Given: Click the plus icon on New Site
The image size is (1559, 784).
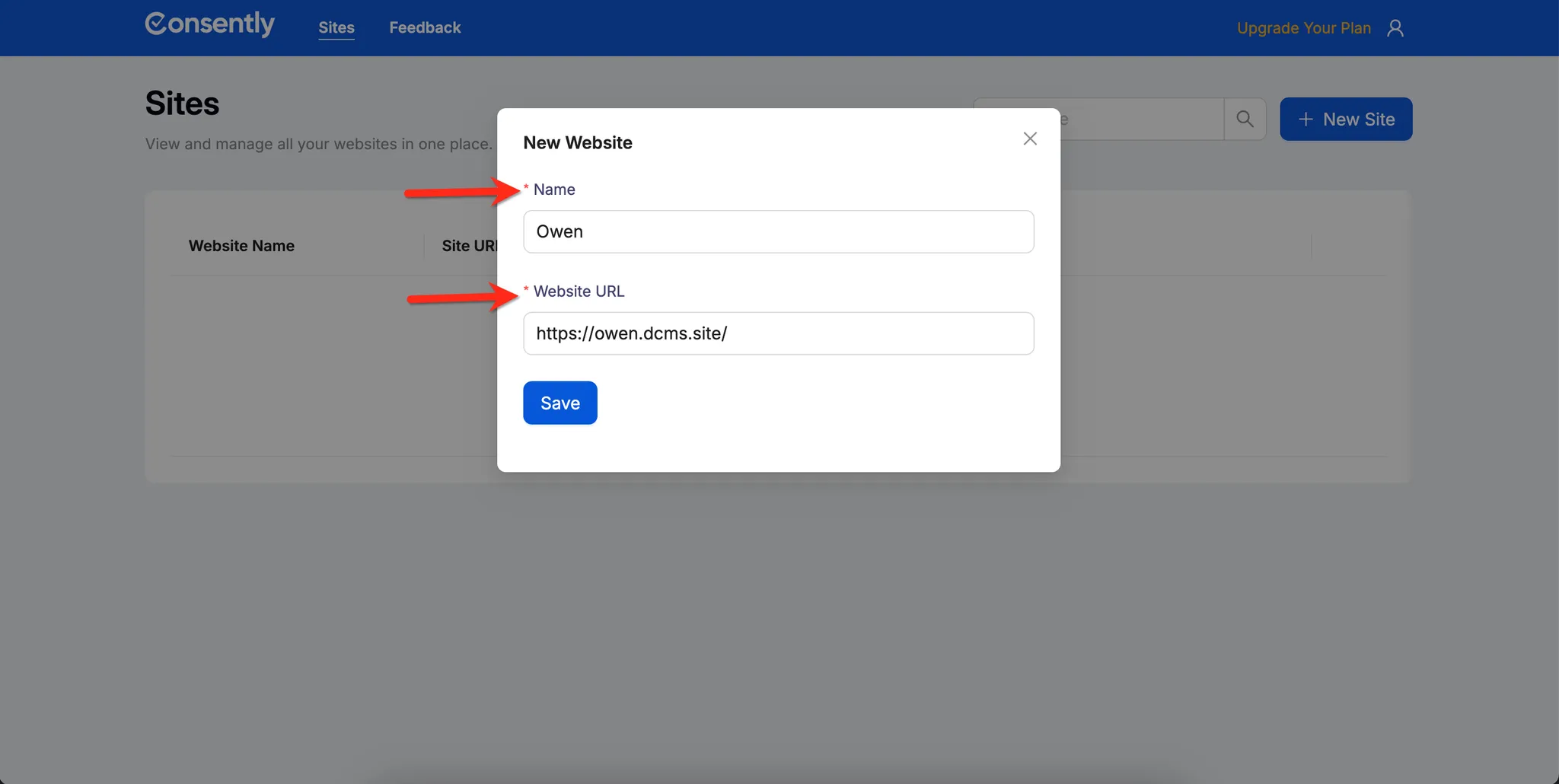Looking at the screenshot, I should 1306,120.
